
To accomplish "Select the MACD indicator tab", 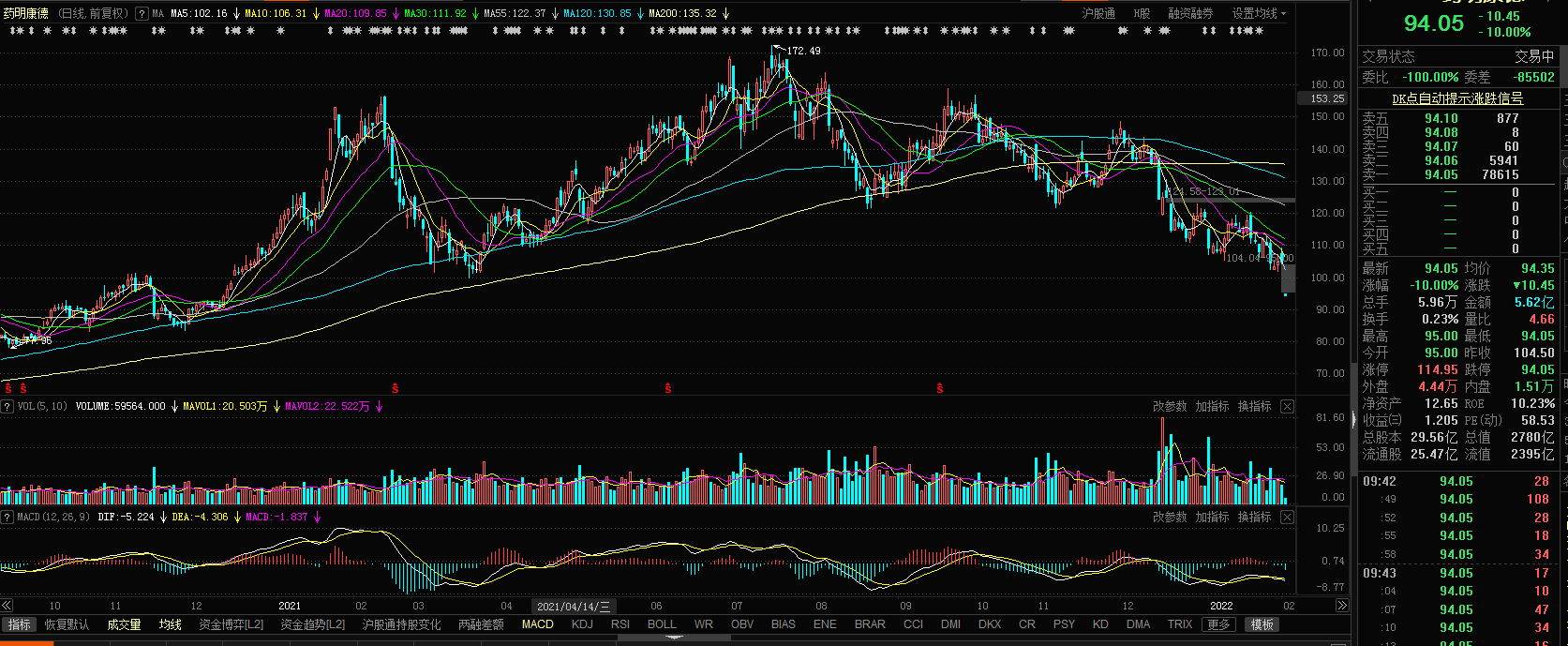I will coord(538,624).
